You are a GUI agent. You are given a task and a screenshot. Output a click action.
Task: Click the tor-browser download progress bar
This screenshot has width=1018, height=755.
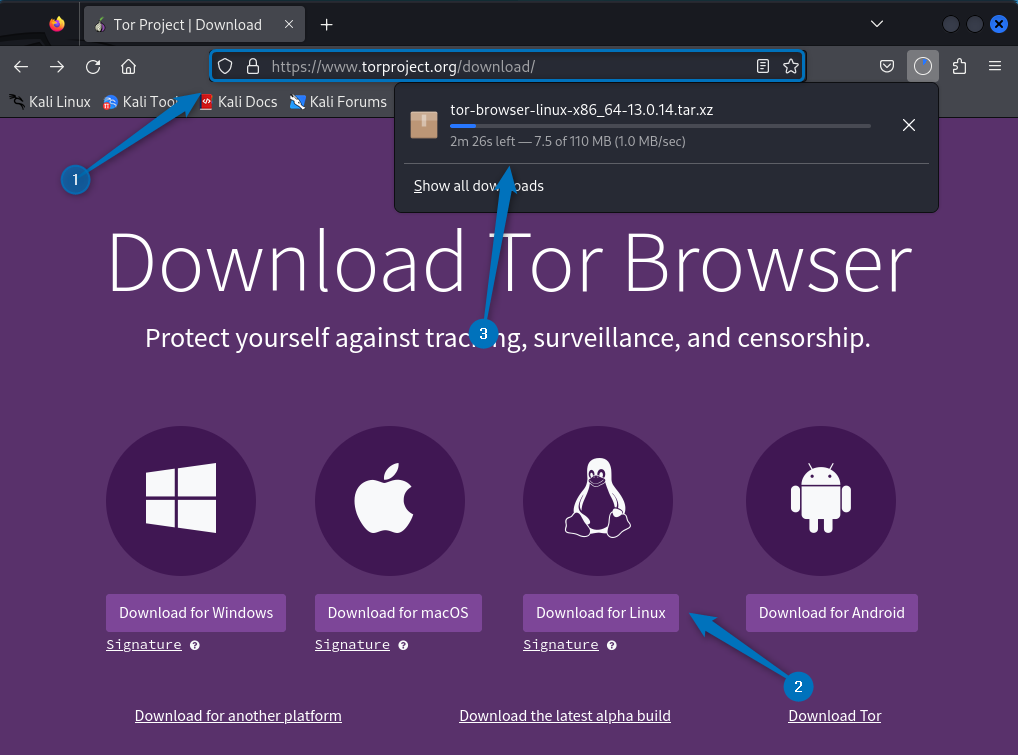660,125
